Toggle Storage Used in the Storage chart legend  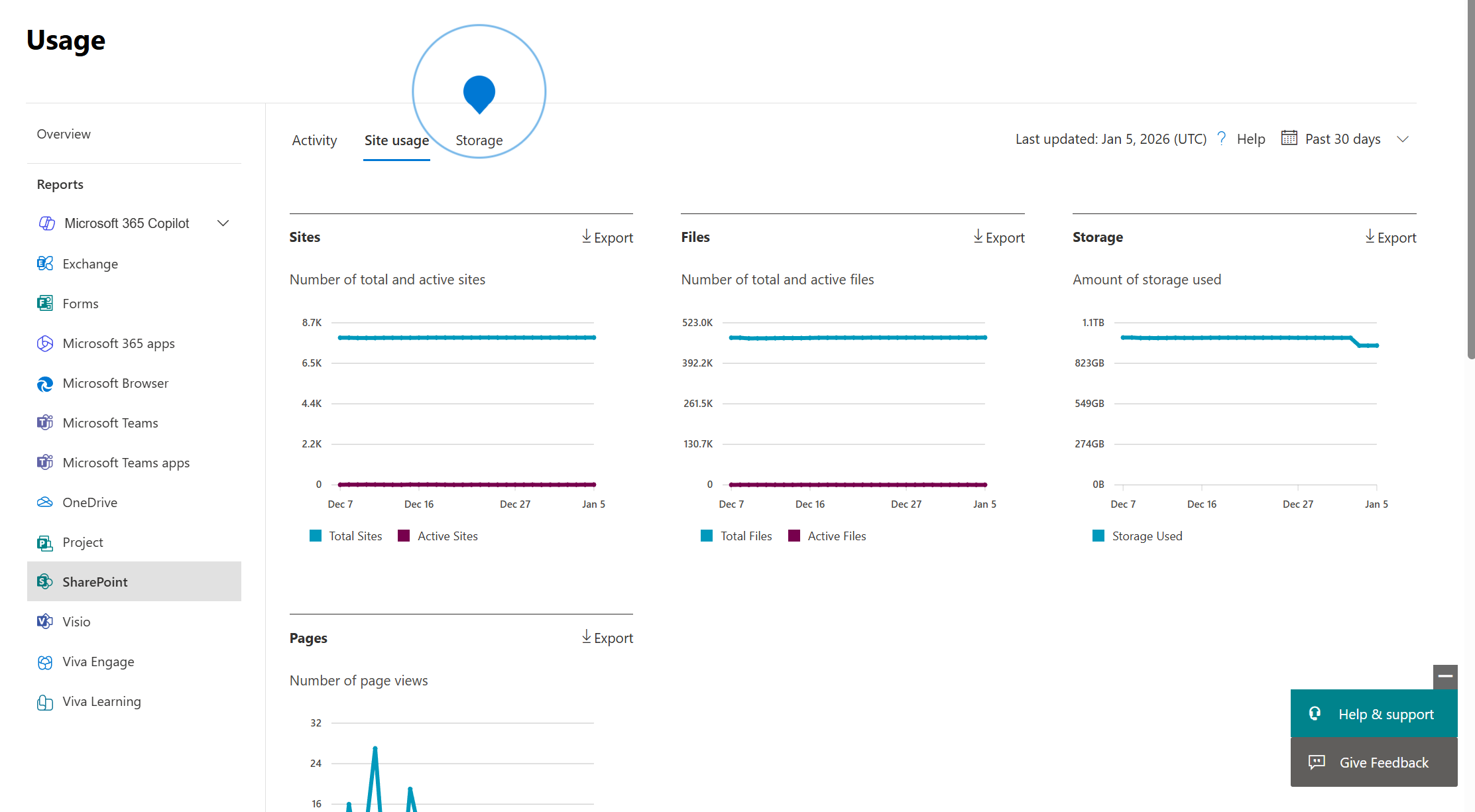(1147, 536)
